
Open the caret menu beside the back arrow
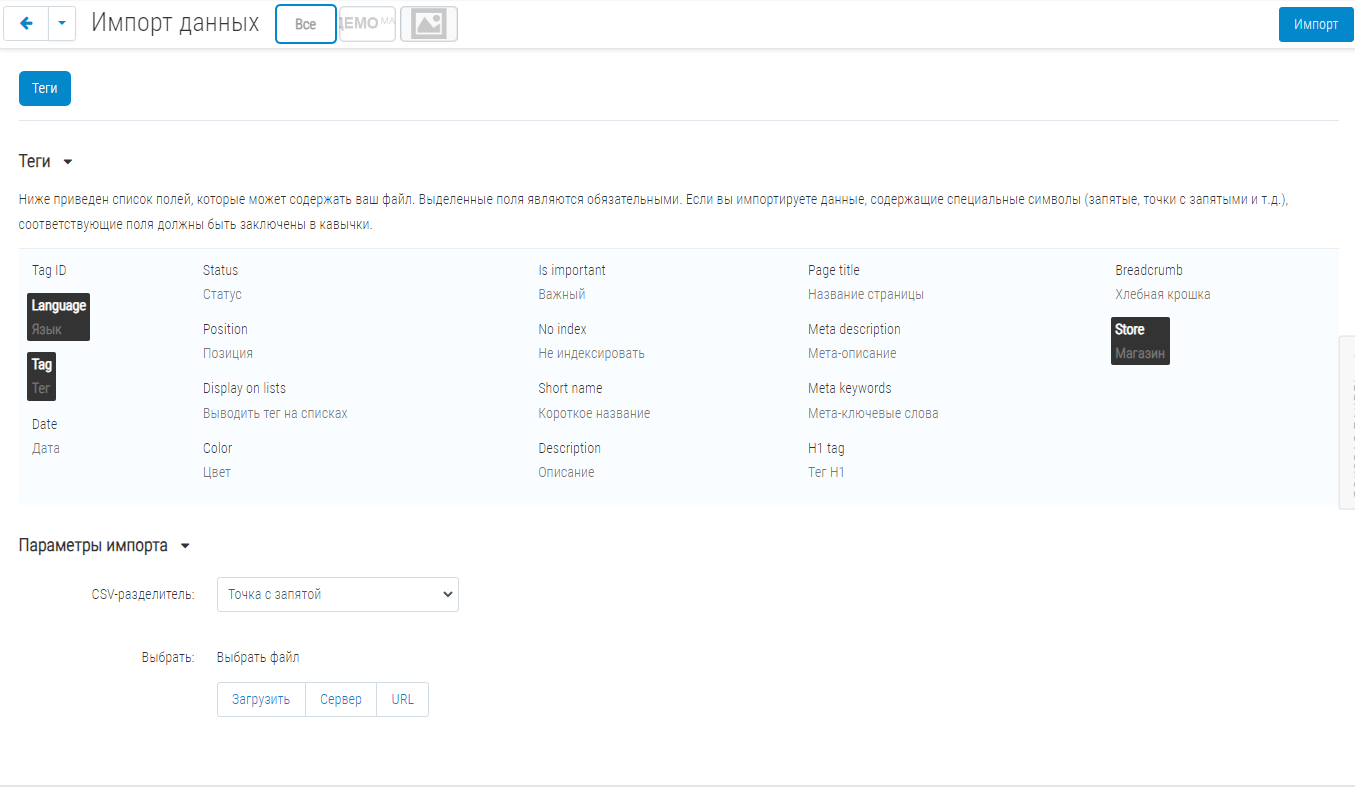pos(62,24)
